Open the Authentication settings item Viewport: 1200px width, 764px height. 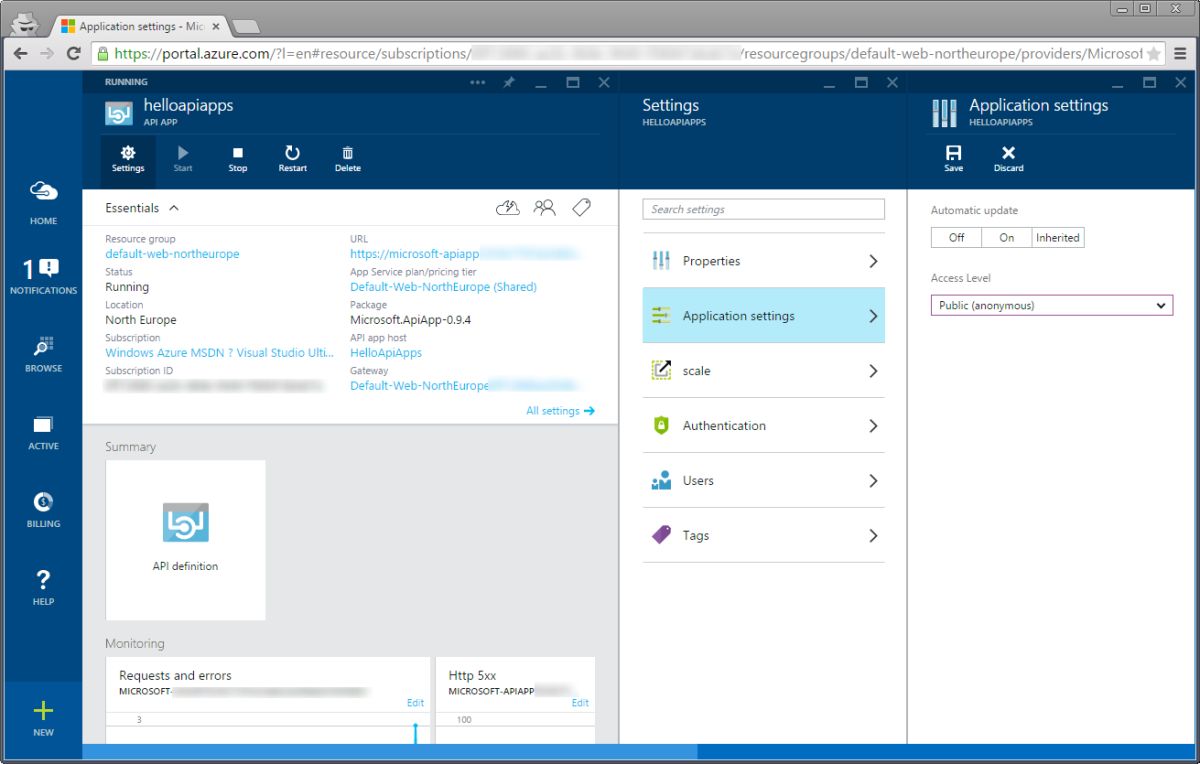coord(764,426)
